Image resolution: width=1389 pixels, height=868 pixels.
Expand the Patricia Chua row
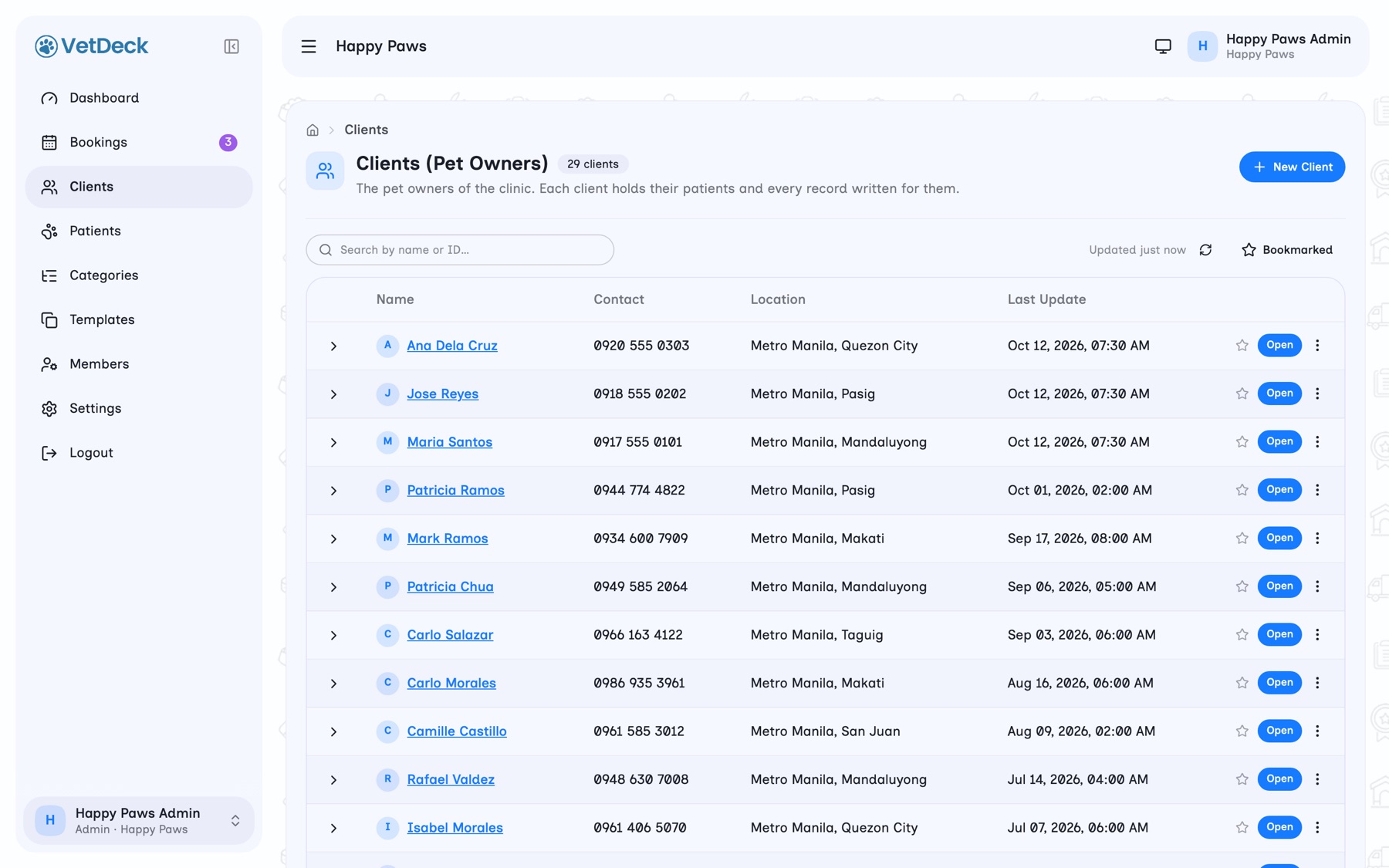[x=333, y=587]
